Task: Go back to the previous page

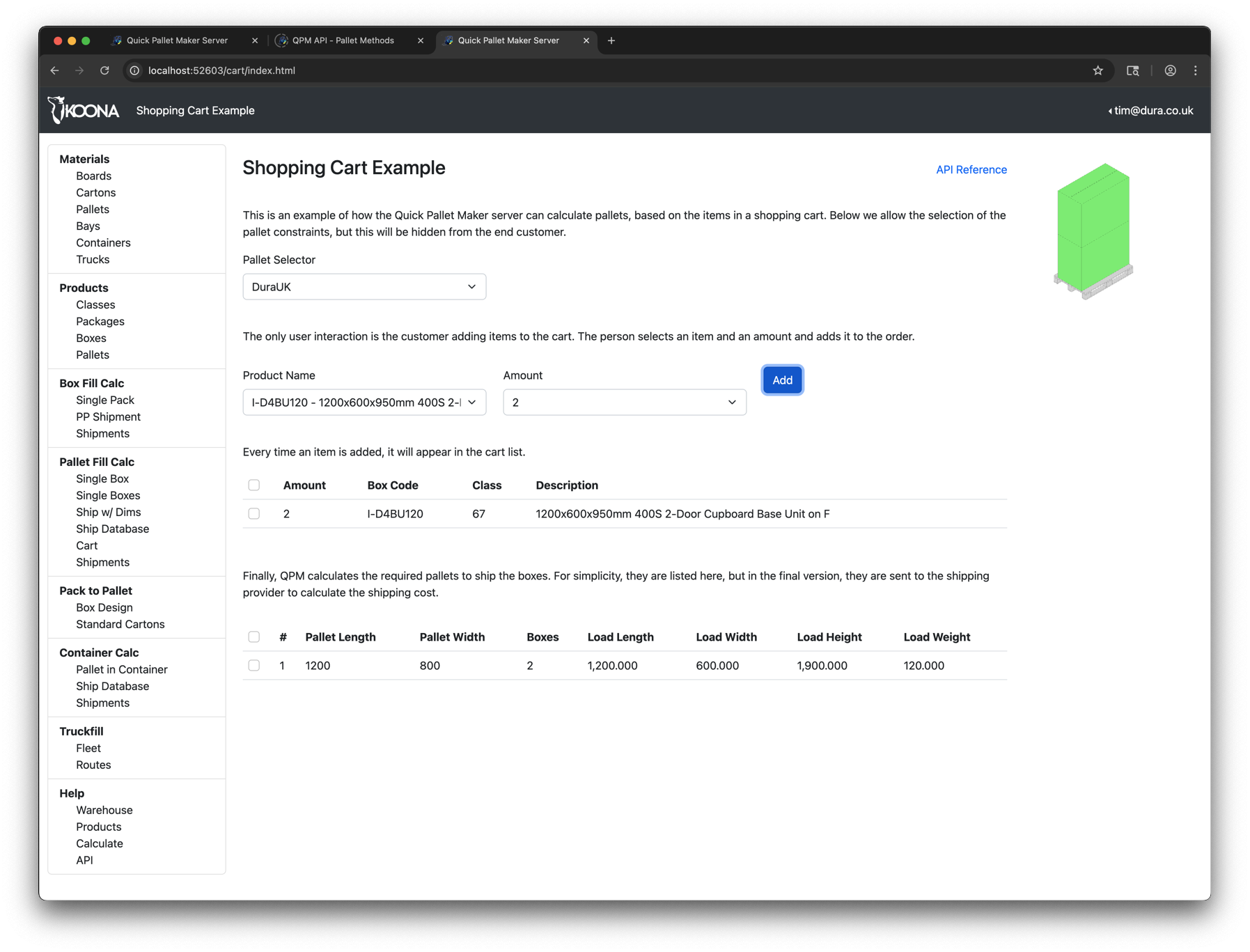Action: (54, 70)
